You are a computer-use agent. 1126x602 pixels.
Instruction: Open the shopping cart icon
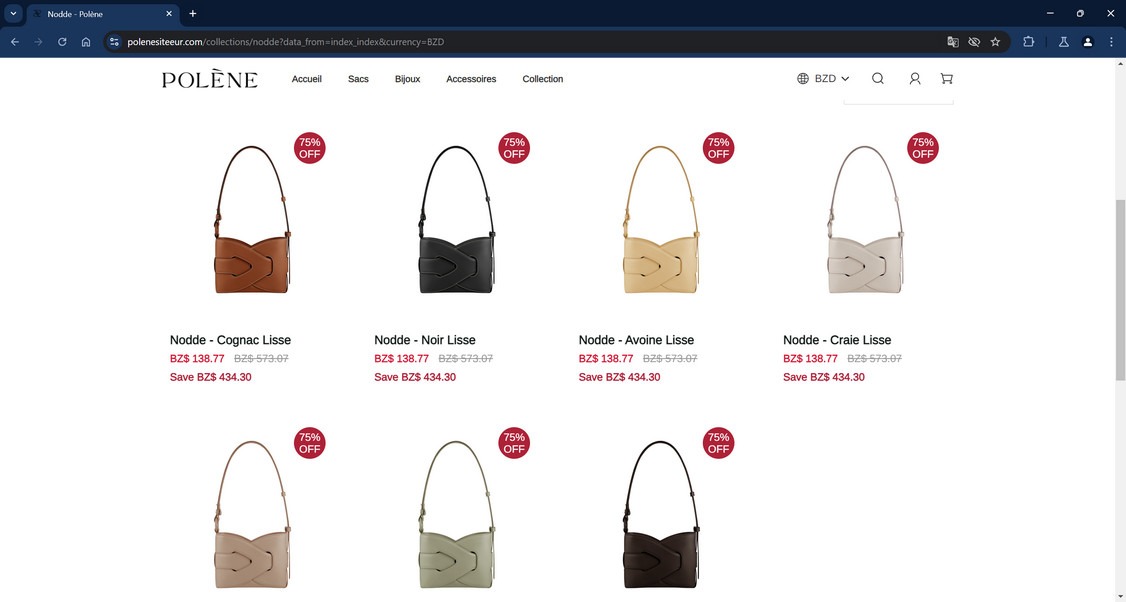point(946,78)
